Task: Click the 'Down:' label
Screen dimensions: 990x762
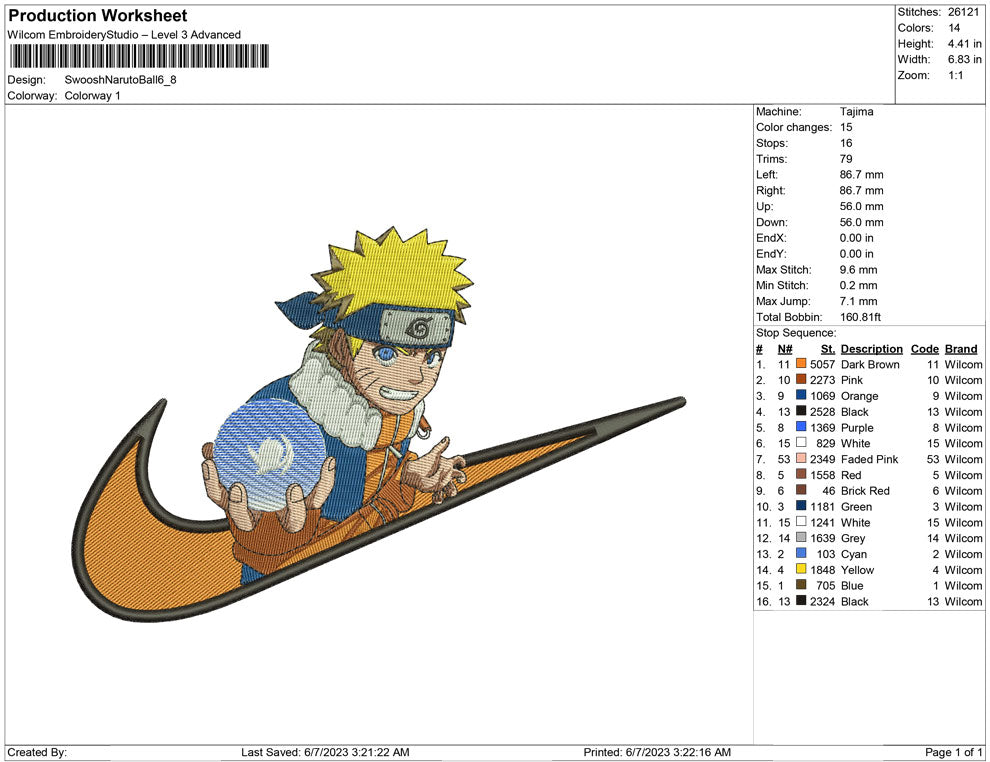Action: [771, 222]
